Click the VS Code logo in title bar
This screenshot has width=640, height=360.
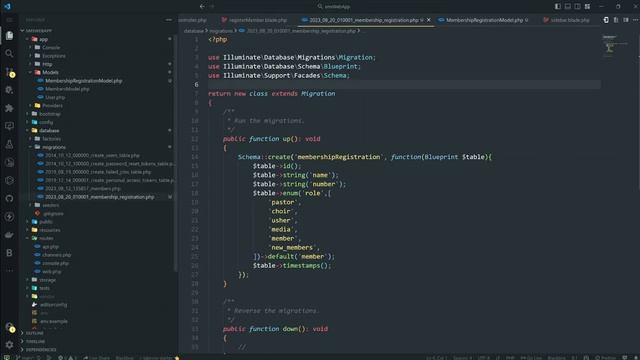tap(7, 6)
